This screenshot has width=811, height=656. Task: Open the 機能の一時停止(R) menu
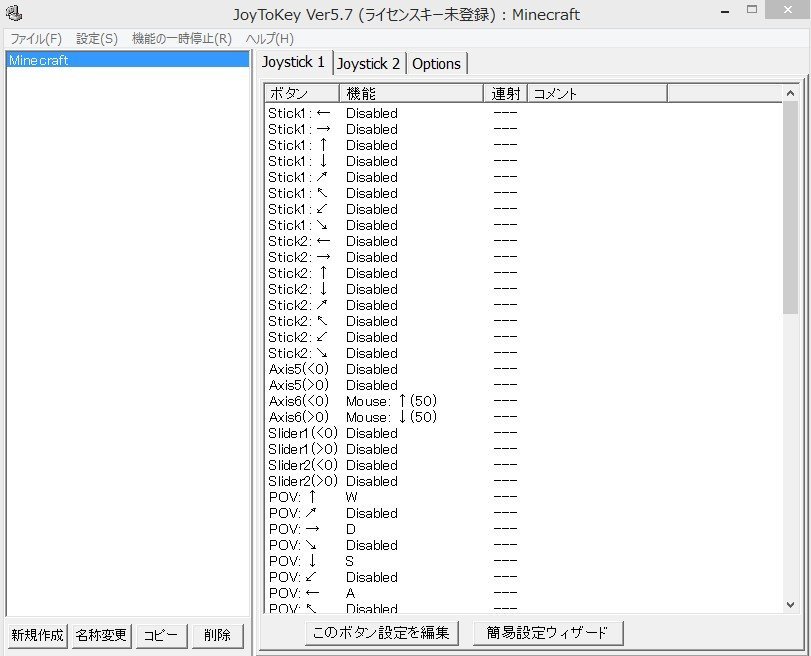coord(182,39)
